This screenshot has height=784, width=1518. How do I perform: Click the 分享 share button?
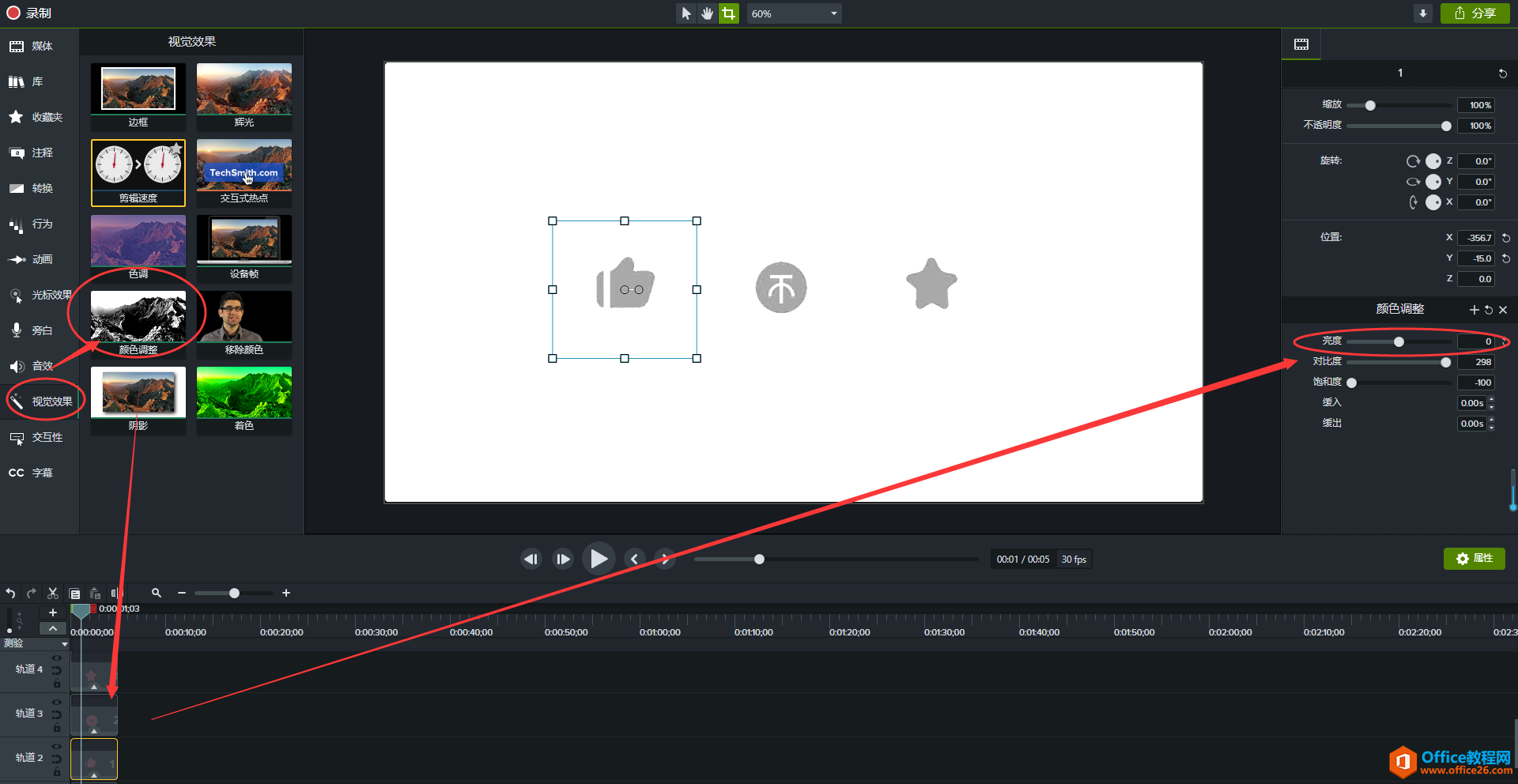(1475, 13)
